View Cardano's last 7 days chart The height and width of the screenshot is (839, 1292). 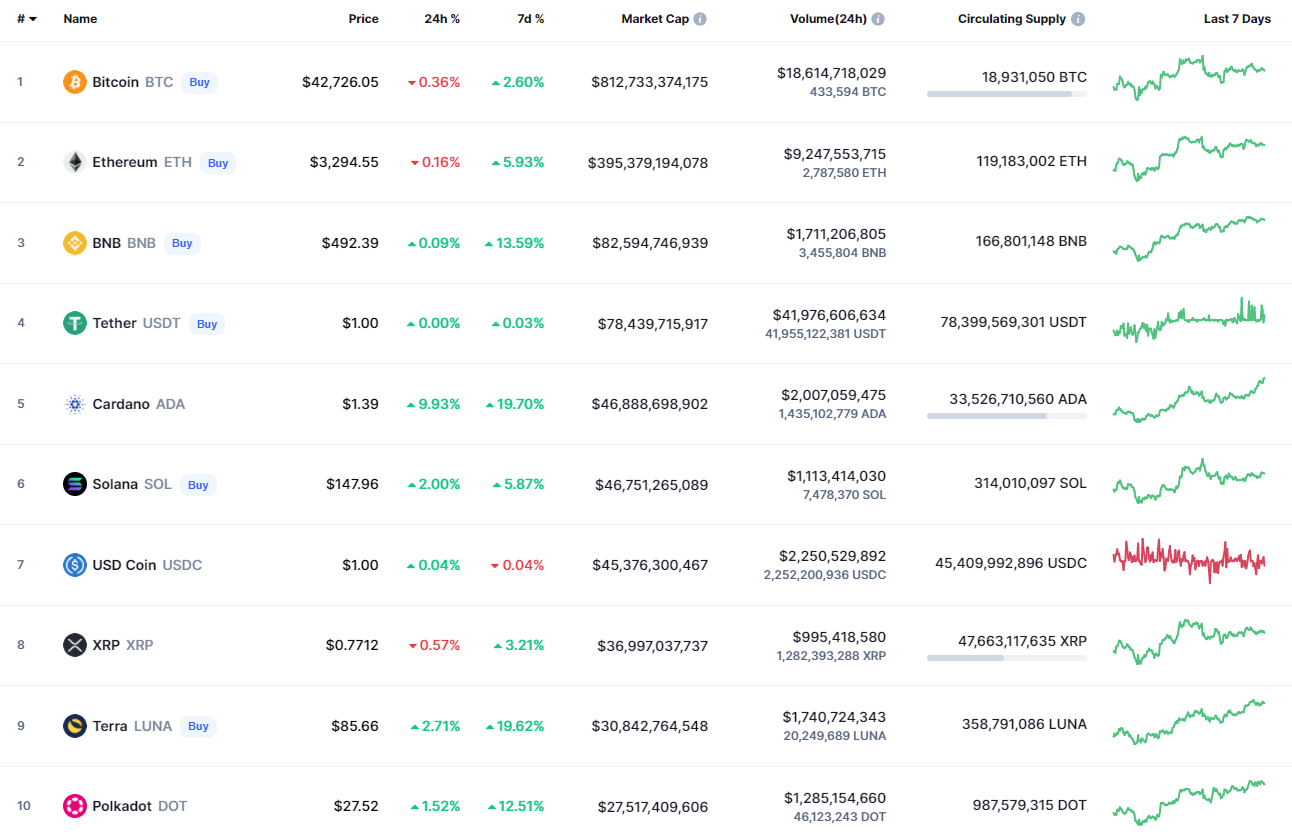pyautogui.click(x=1189, y=401)
